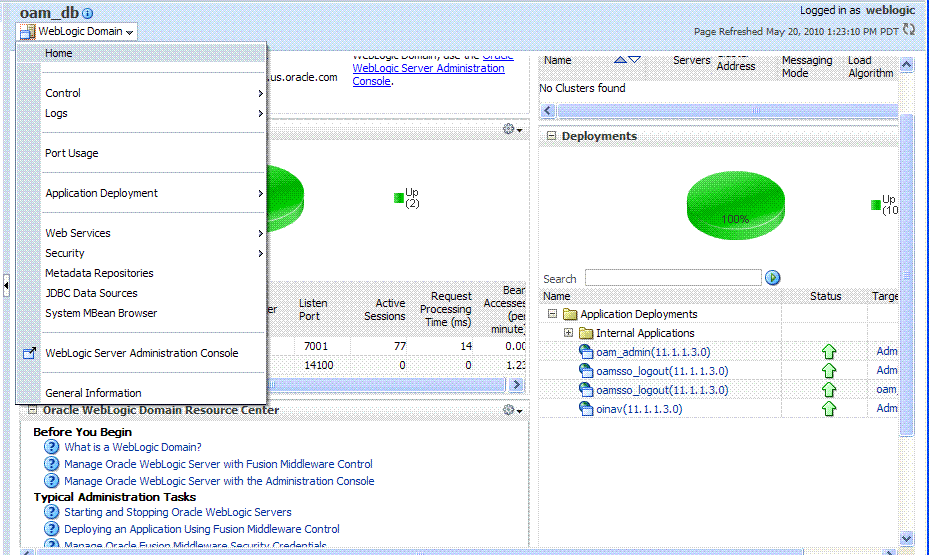Open Starting and Stopping Oracle WebLogic Servers link

point(178,512)
